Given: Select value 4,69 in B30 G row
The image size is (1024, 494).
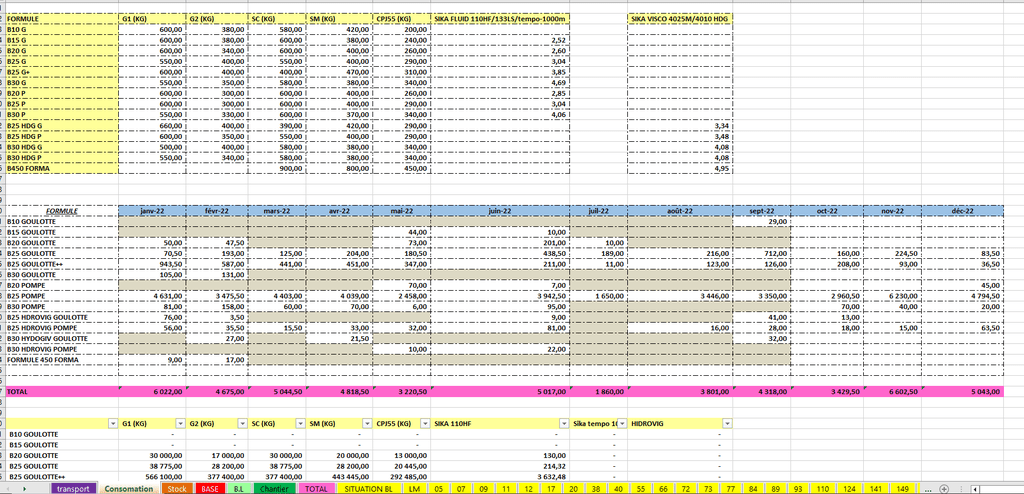Looking at the screenshot, I should (x=501, y=83).
